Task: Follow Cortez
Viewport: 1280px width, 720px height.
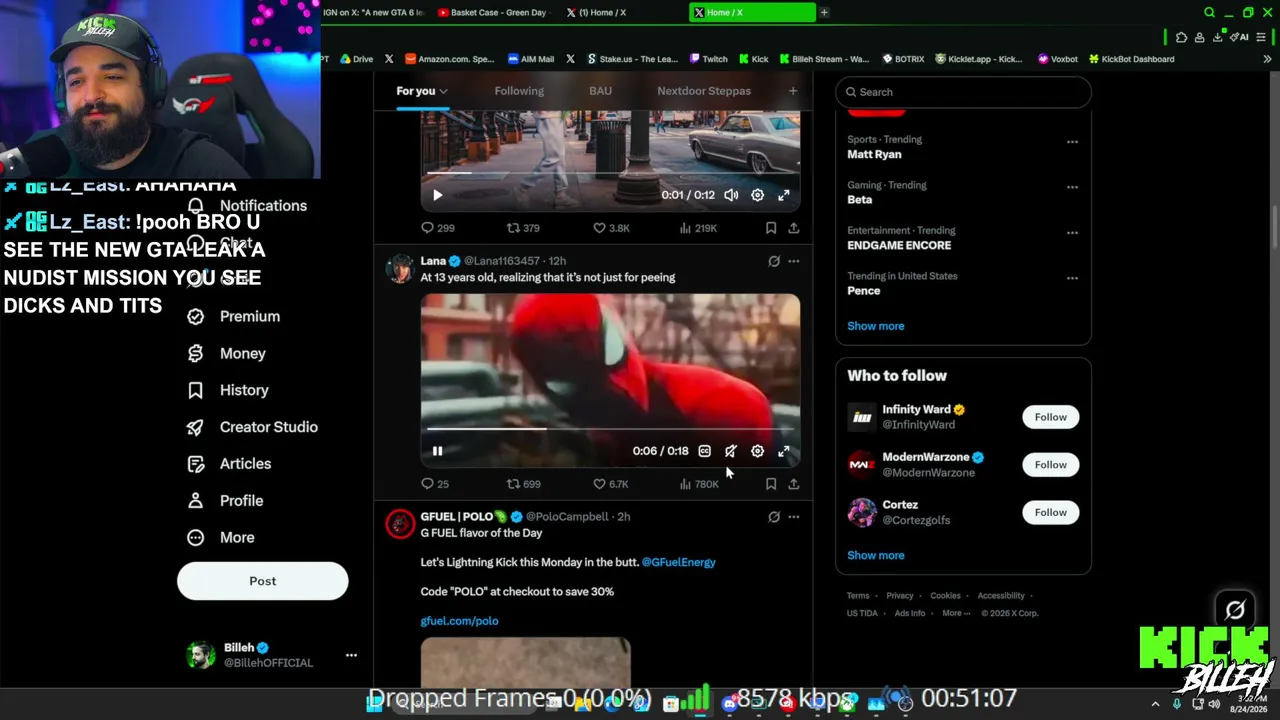Action: point(1050,513)
